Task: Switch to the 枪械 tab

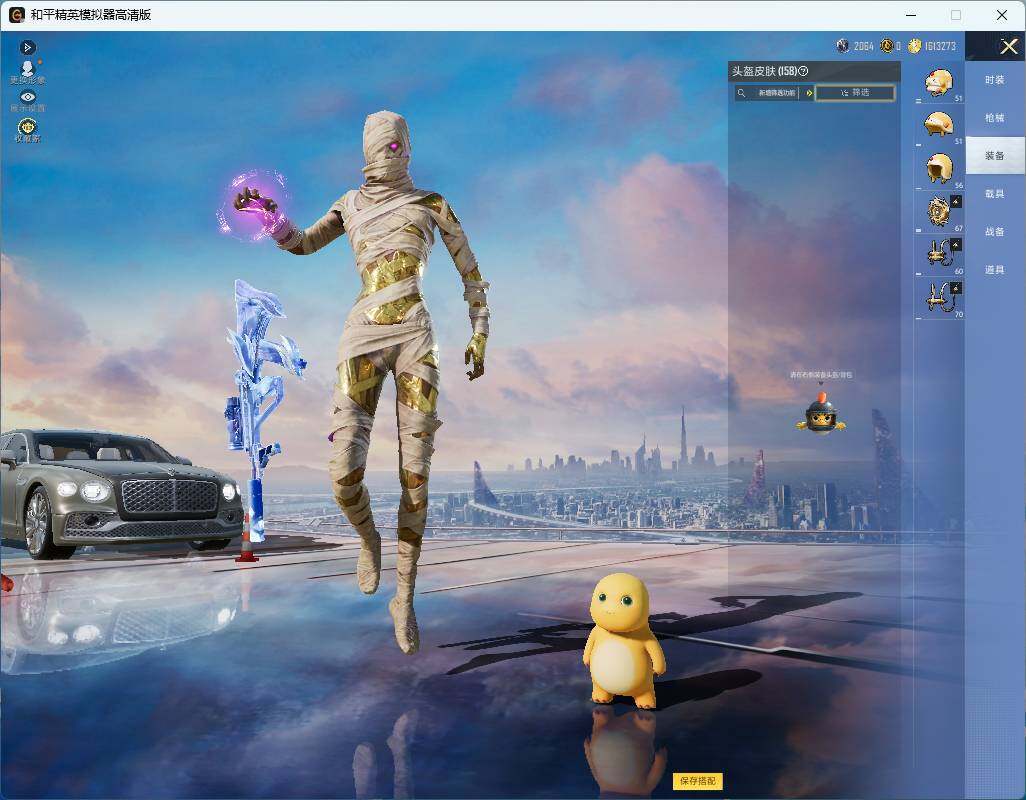Action: pos(995,118)
